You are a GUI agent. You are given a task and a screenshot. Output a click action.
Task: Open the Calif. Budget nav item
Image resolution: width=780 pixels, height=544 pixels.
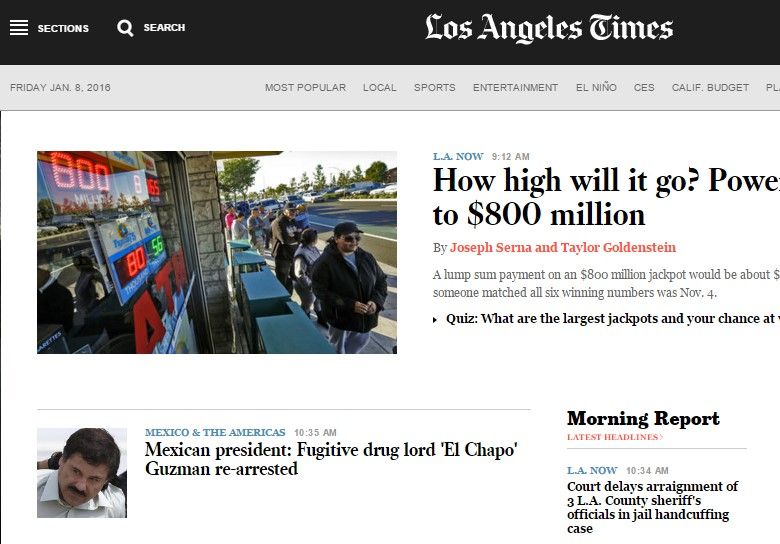pyautogui.click(x=710, y=88)
